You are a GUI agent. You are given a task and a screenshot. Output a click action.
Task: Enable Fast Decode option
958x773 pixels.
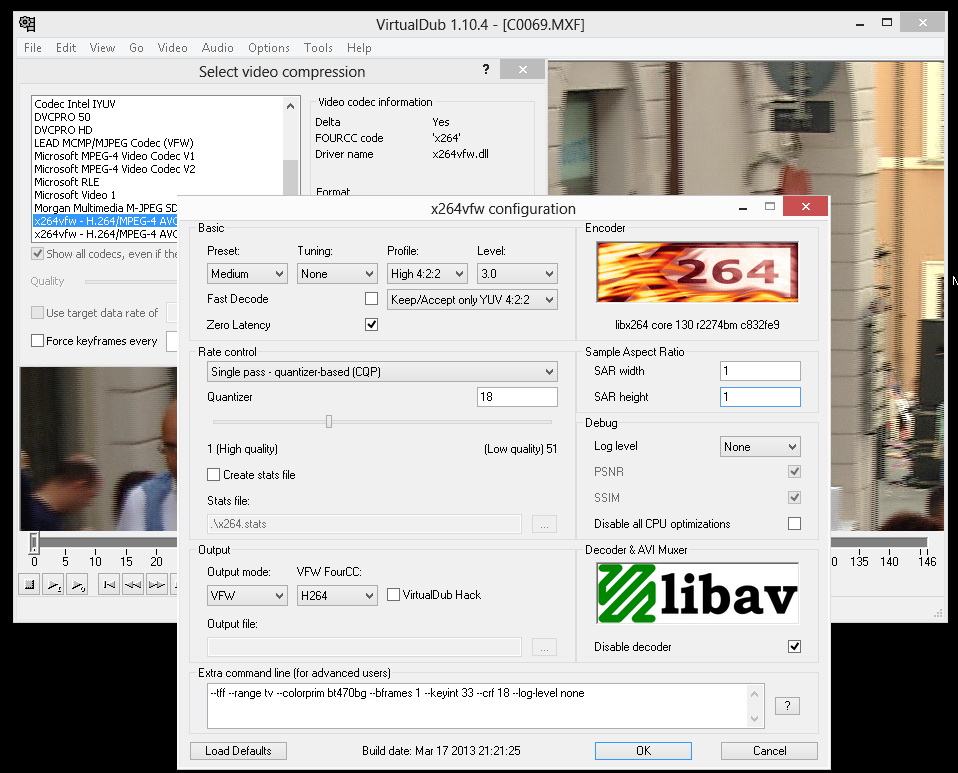(371, 298)
